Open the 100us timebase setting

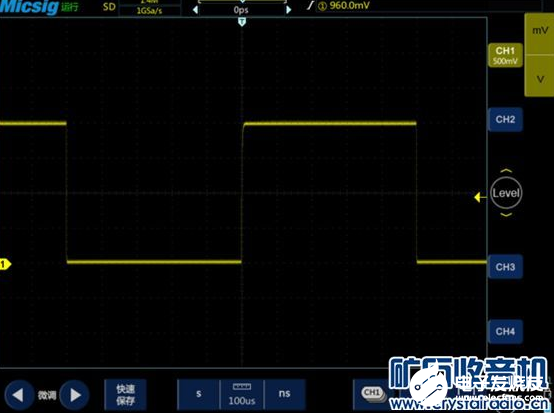[x=242, y=394]
